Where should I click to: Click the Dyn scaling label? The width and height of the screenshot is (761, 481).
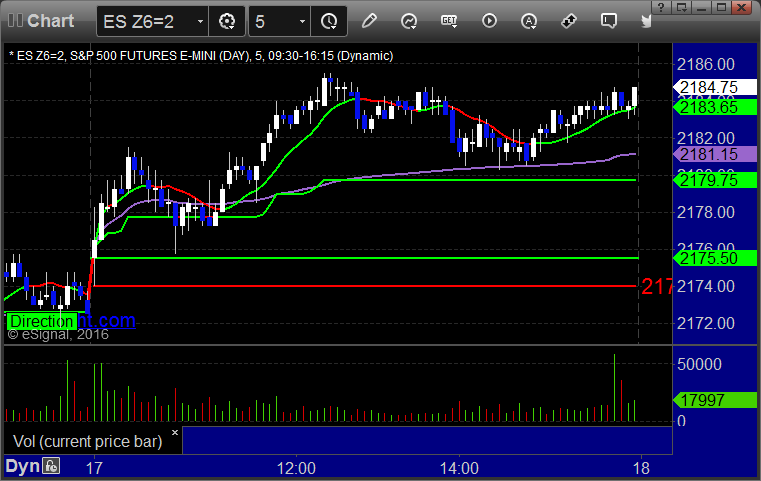[22, 466]
